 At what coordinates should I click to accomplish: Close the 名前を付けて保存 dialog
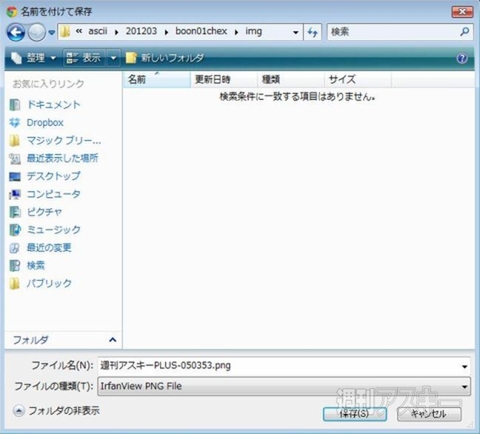coord(462,12)
